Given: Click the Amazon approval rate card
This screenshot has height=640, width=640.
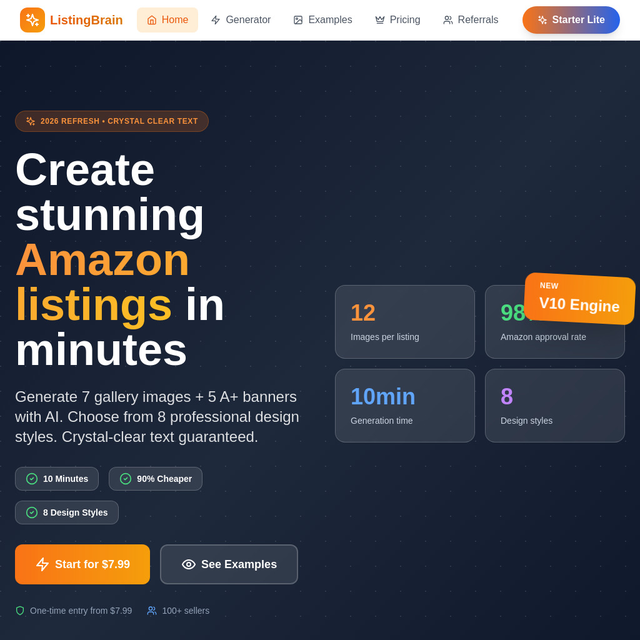Looking at the screenshot, I should coord(555,322).
